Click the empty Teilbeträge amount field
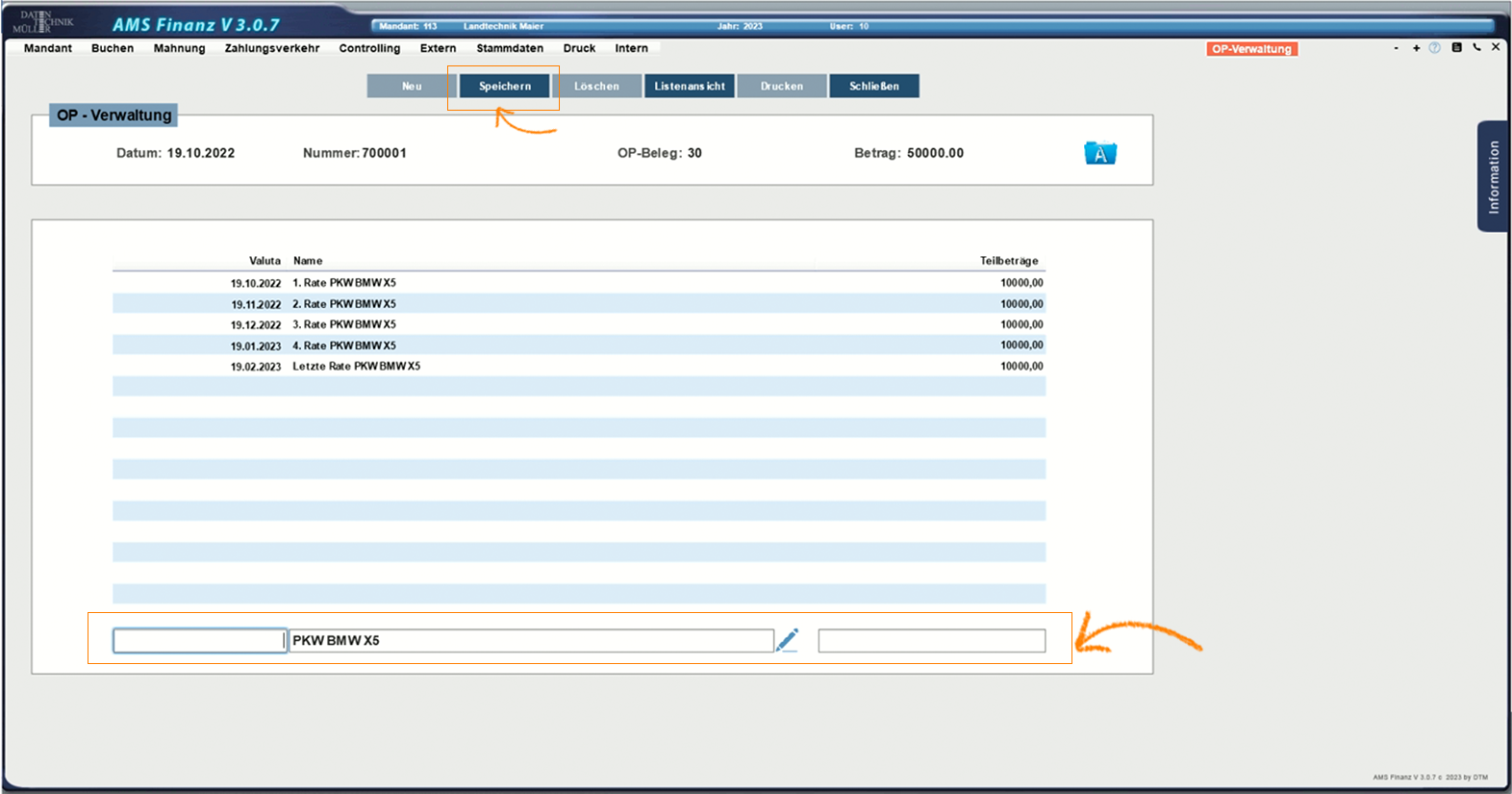The height and width of the screenshot is (794, 1512). [x=931, y=641]
